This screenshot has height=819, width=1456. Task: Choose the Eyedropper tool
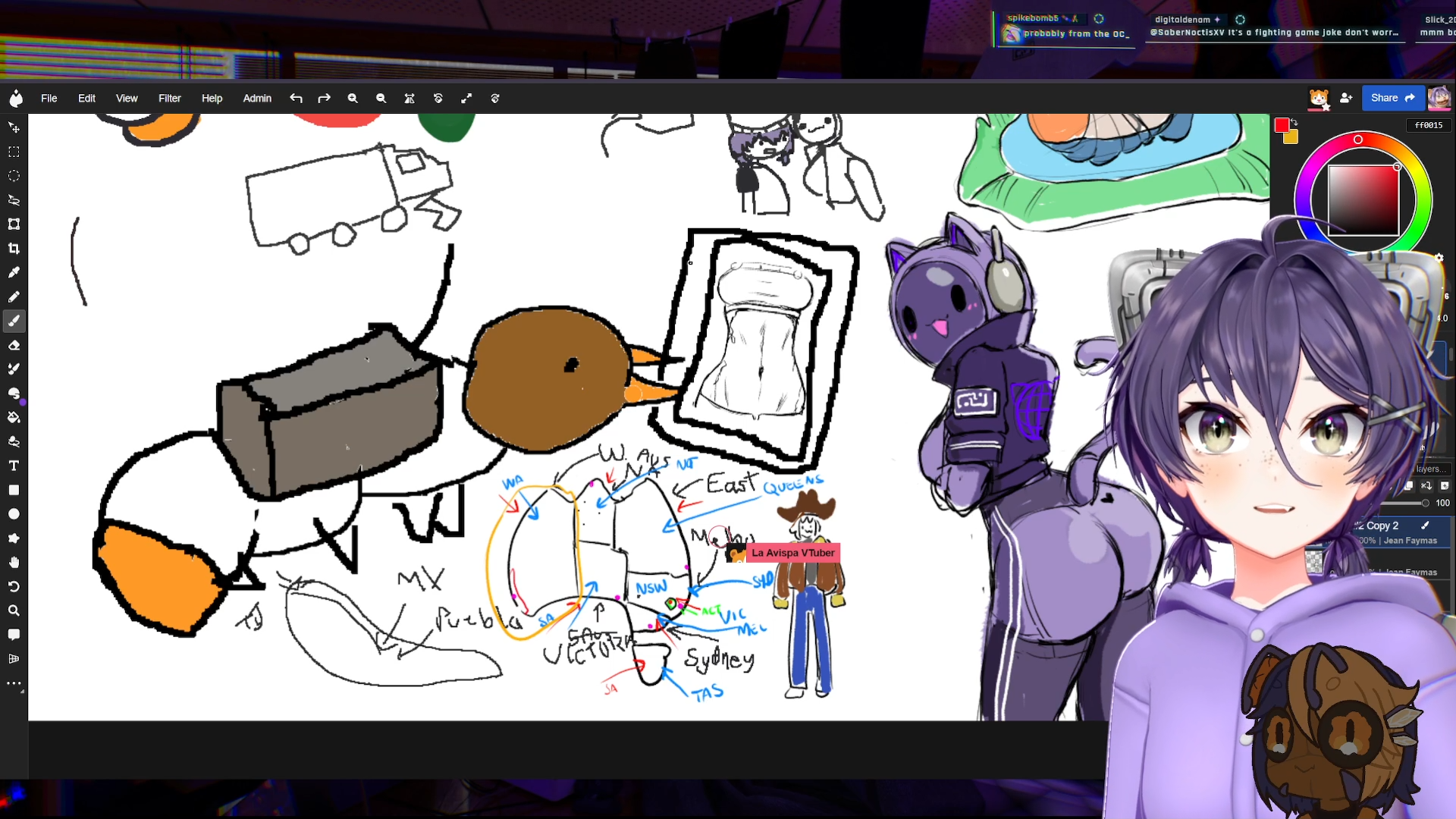point(14,272)
